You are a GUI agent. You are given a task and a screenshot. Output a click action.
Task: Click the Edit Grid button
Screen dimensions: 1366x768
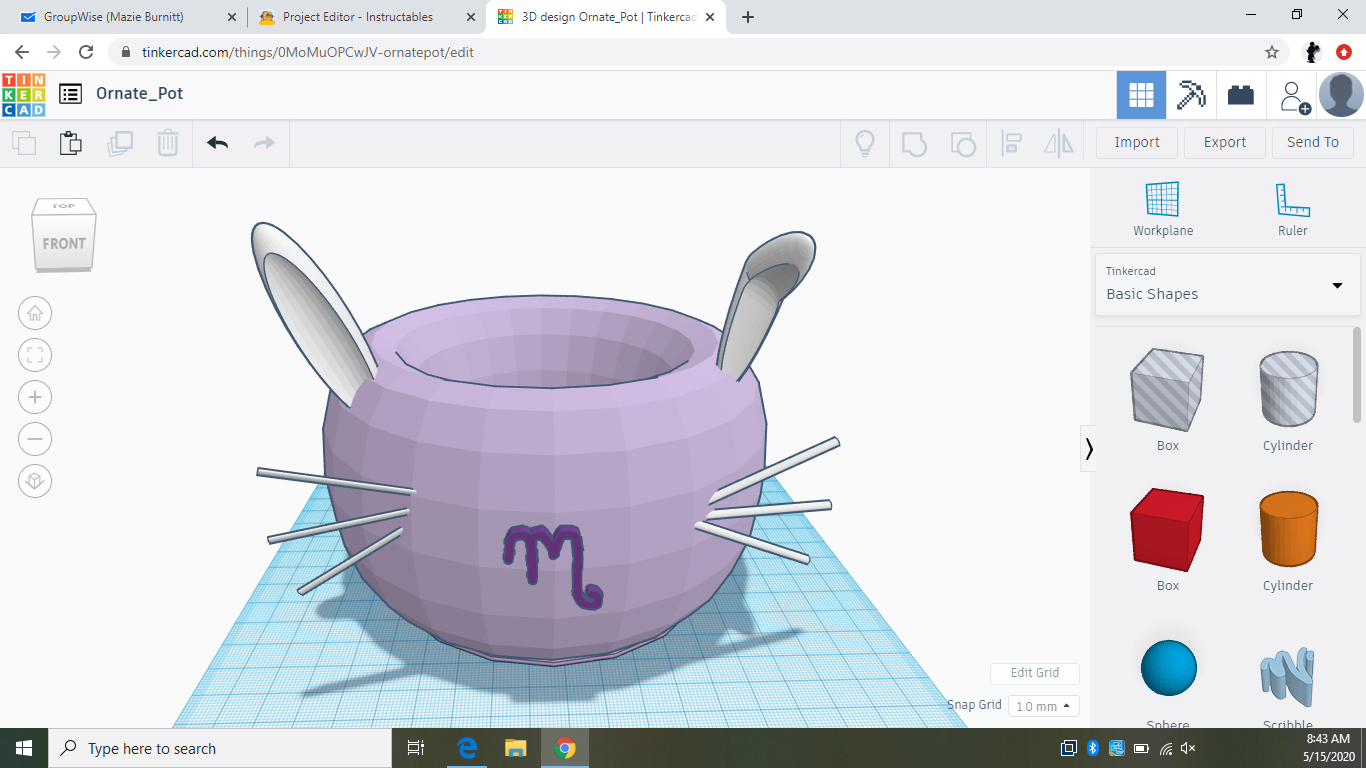coord(1034,673)
